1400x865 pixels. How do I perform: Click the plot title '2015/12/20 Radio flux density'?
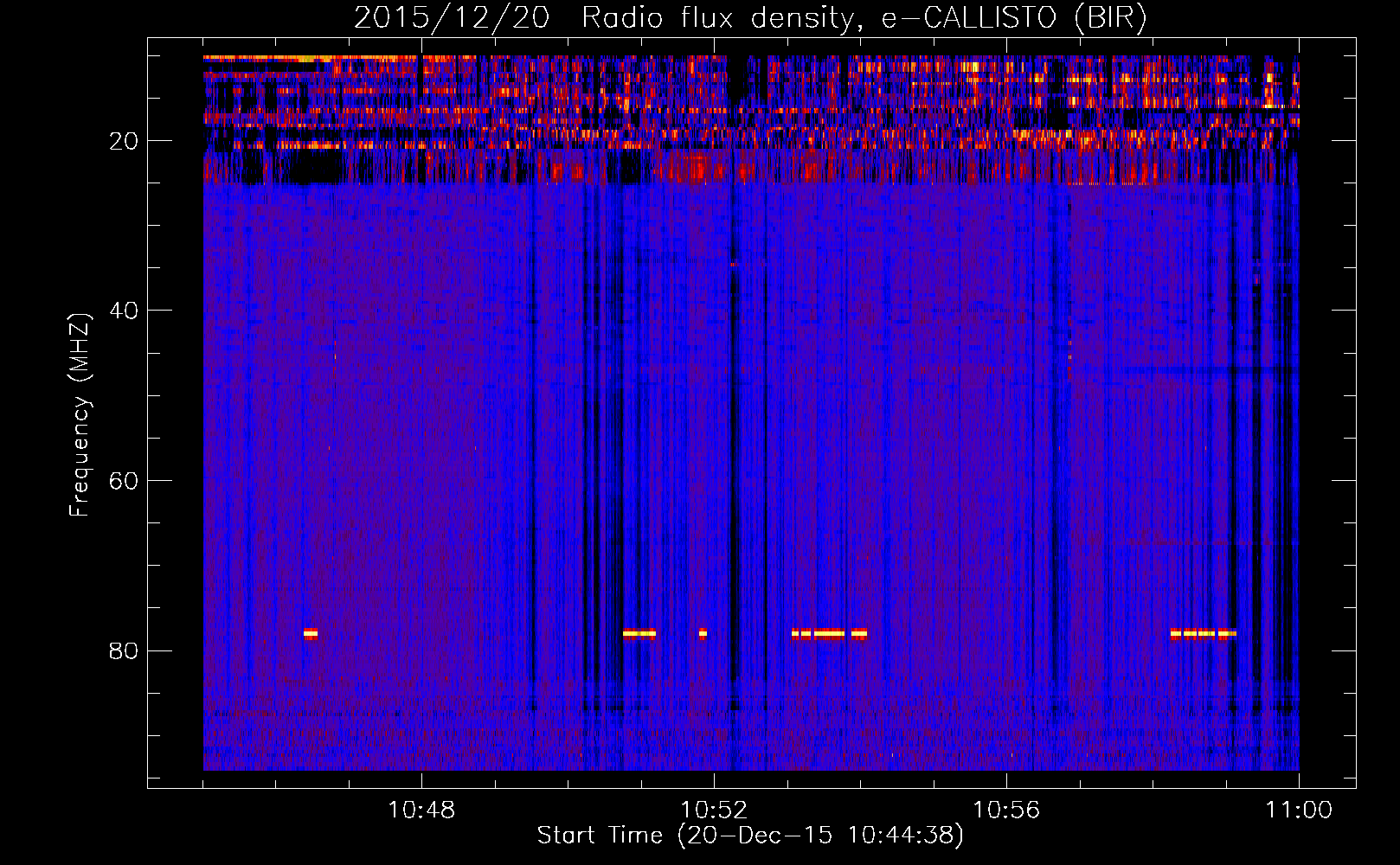(750, 18)
